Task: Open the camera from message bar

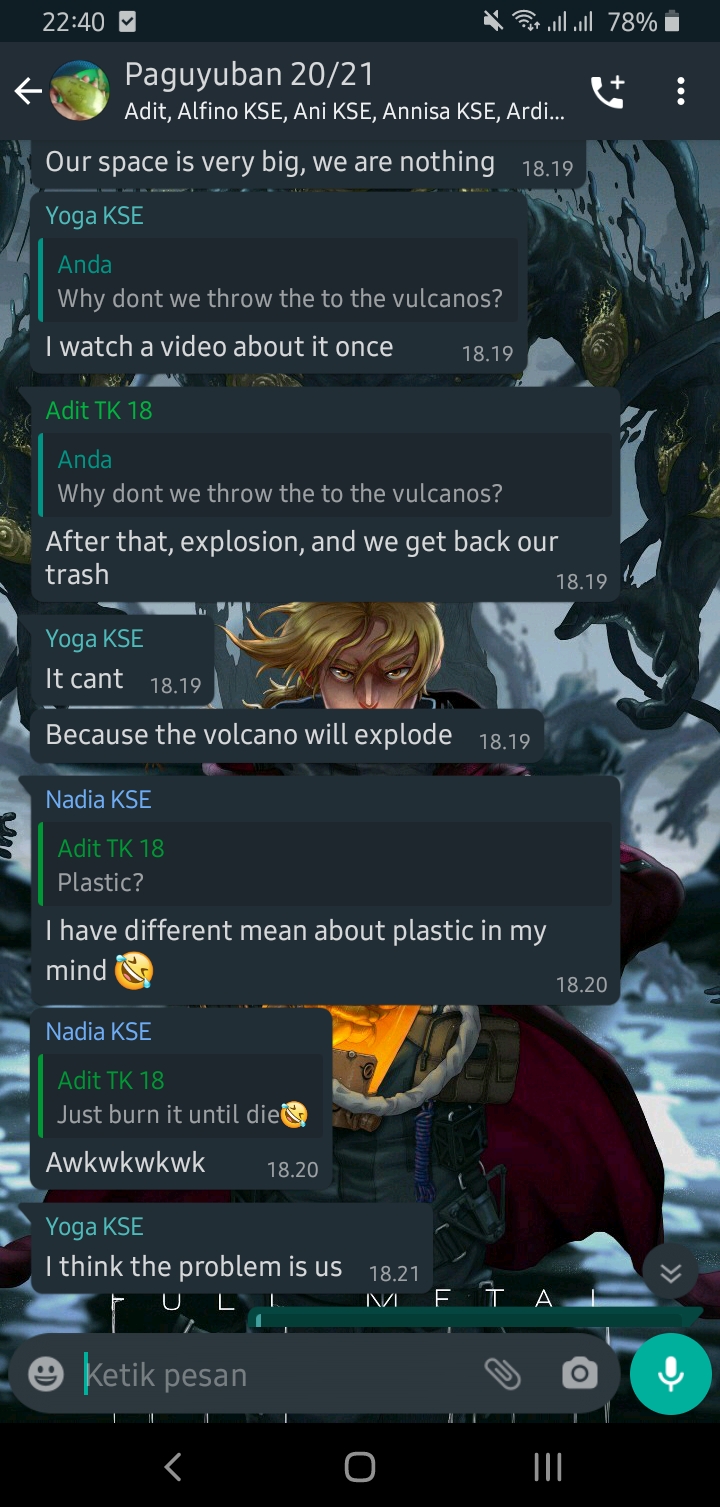Action: pos(580,1374)
